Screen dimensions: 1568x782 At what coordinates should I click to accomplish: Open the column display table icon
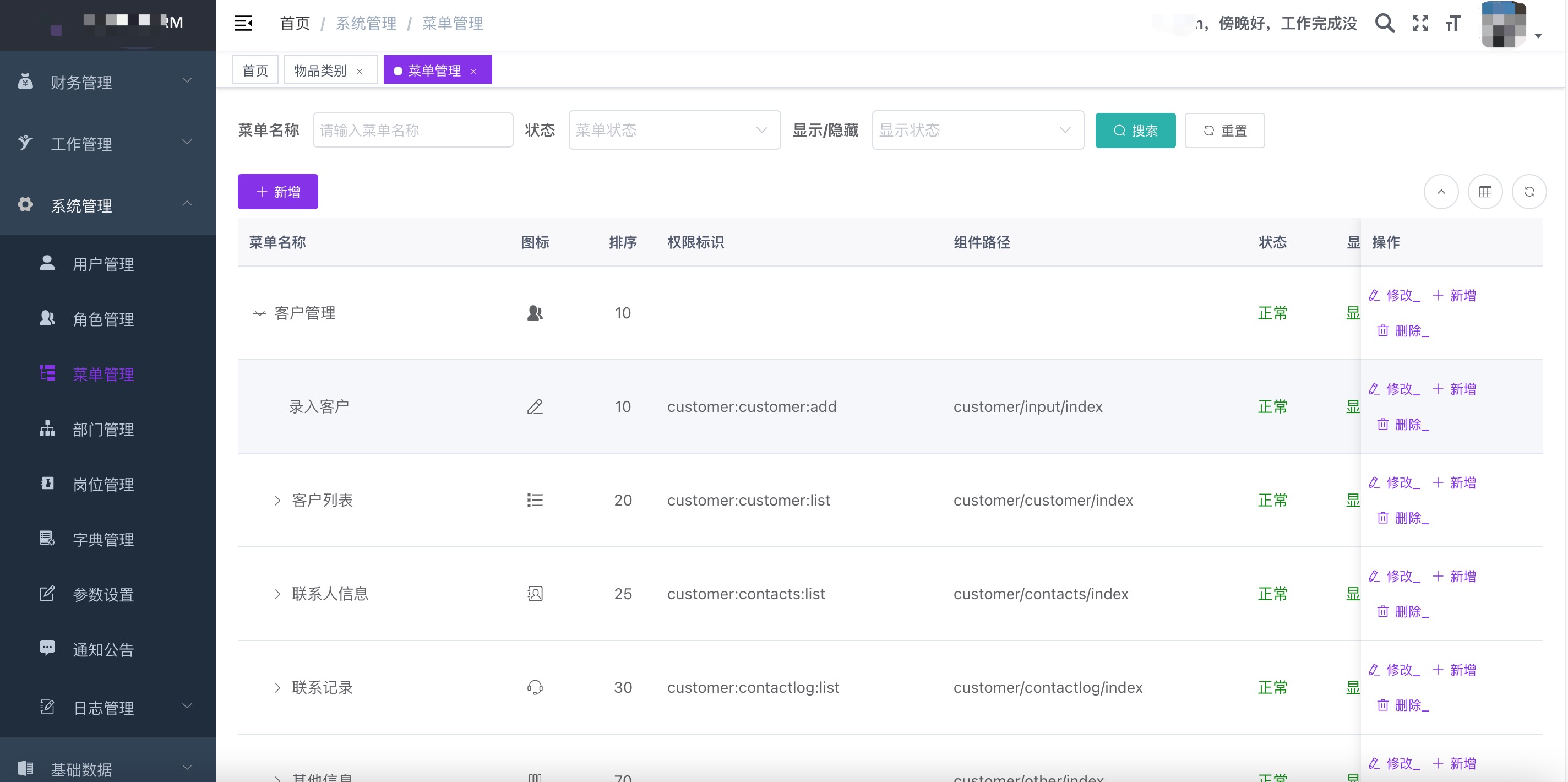(1485, 192)
